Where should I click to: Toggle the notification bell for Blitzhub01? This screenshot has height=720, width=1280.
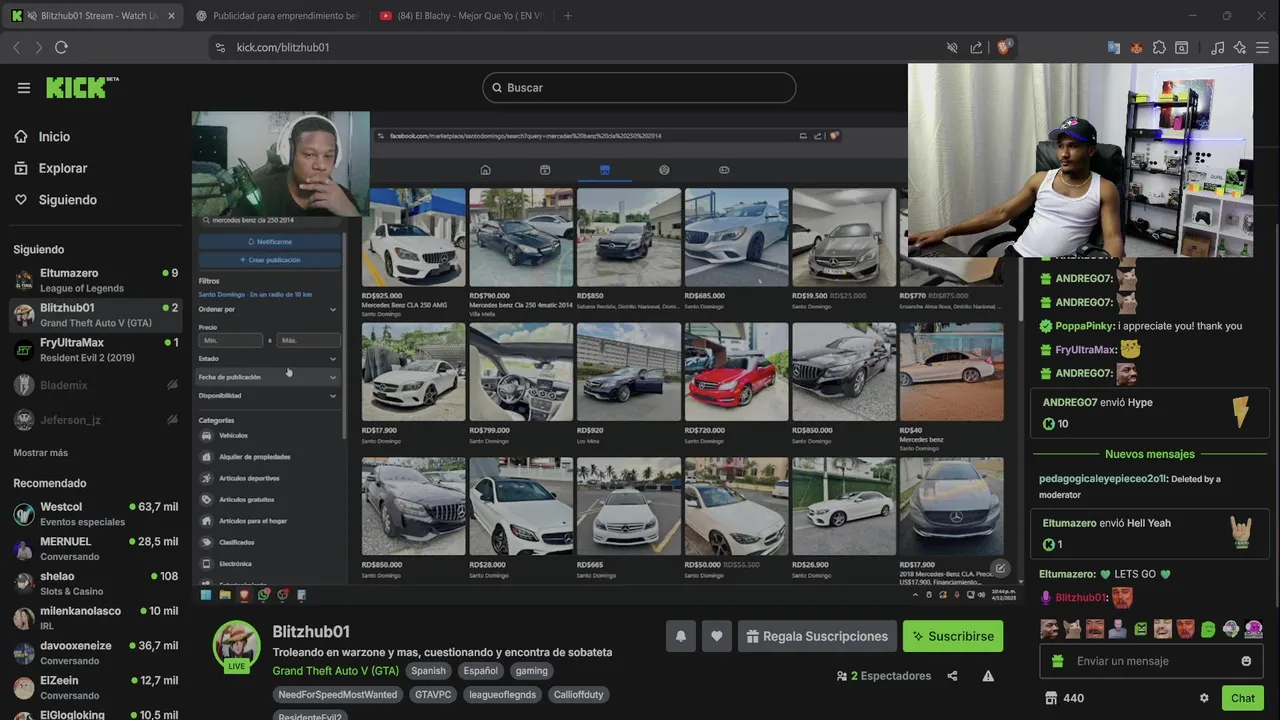tap(681, 636)
